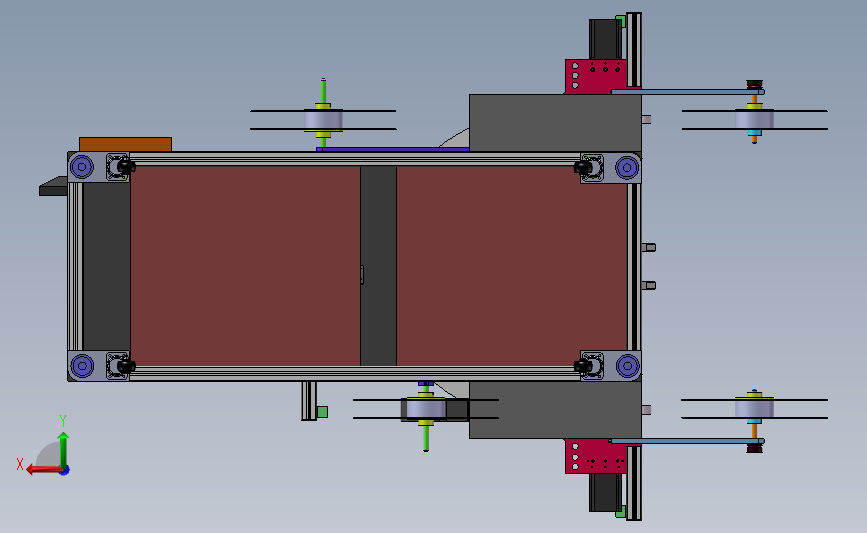
Task: Select the dark vertical plate left of brown panel
Action: point(107,266)
